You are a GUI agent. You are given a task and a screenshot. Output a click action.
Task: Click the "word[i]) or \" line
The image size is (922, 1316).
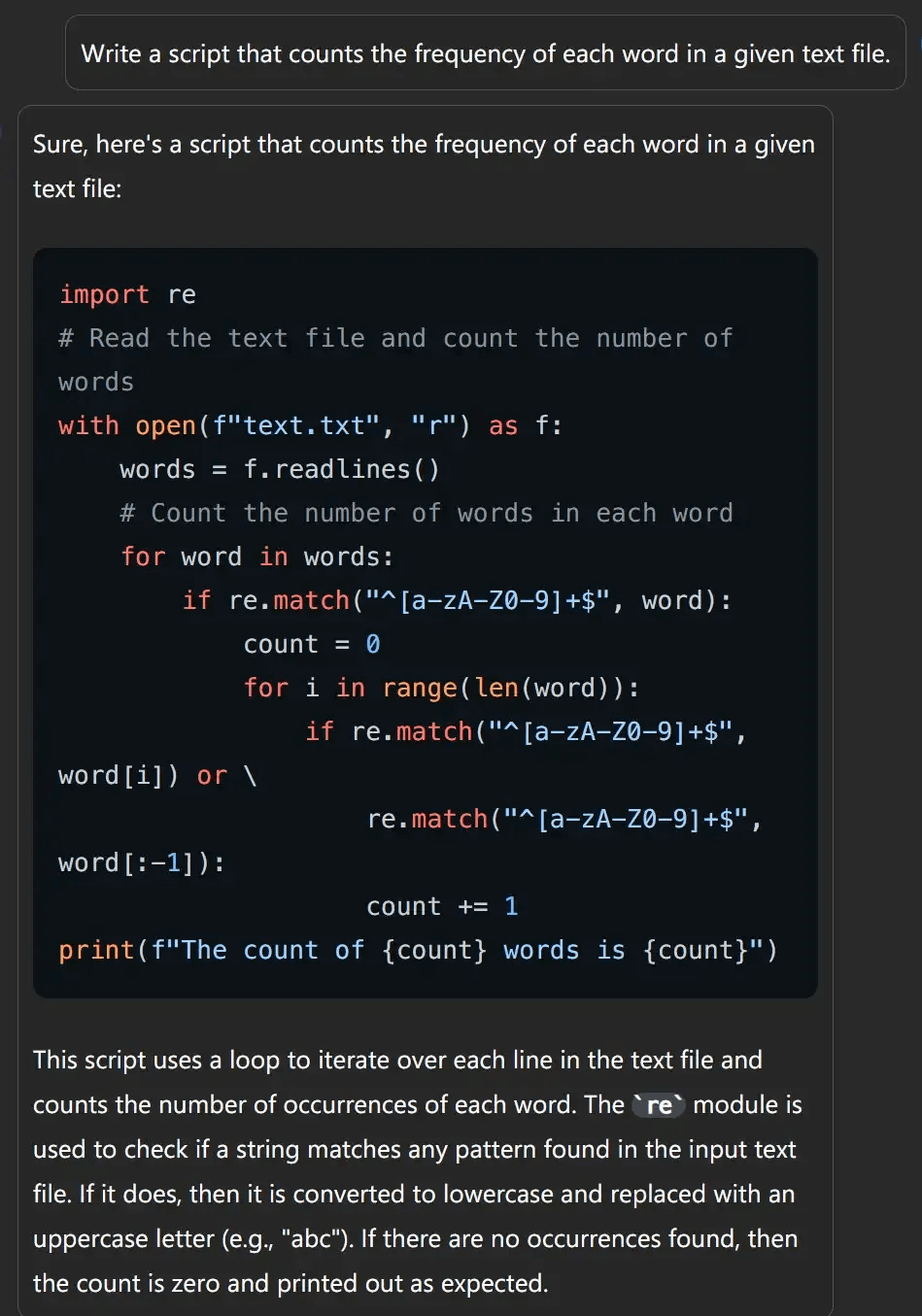(157, 775)
